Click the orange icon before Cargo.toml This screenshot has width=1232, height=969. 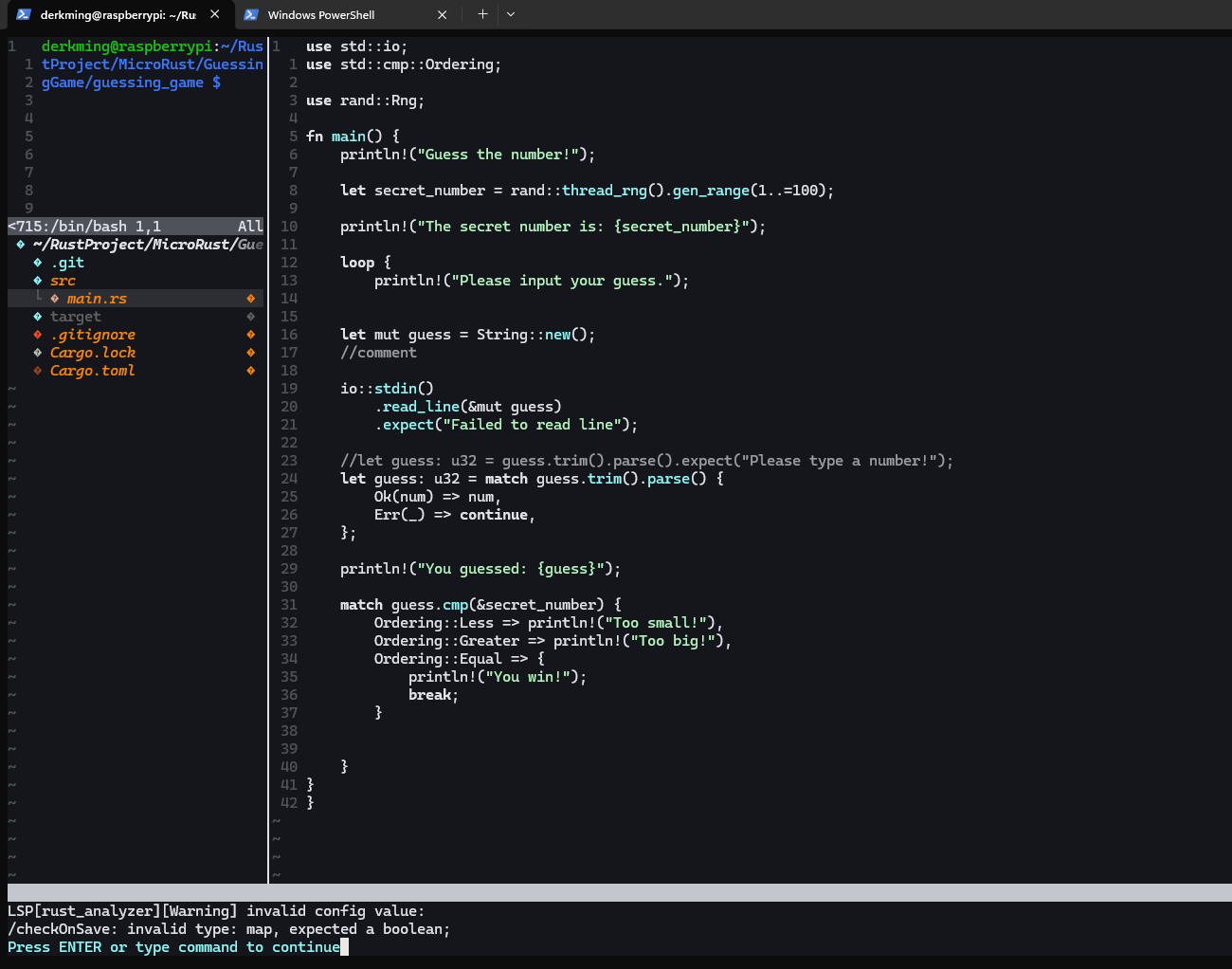pyautogui.click(x=38, y=371)
